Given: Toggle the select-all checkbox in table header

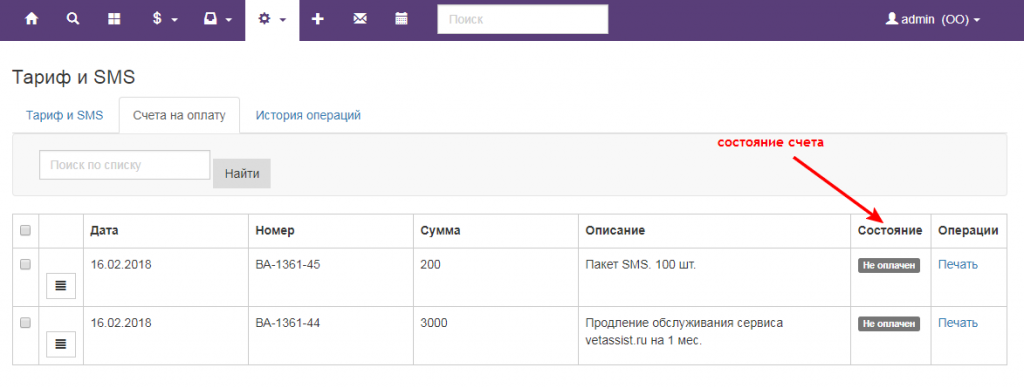Looking at the screenshot, I should [x=25, y=230].
